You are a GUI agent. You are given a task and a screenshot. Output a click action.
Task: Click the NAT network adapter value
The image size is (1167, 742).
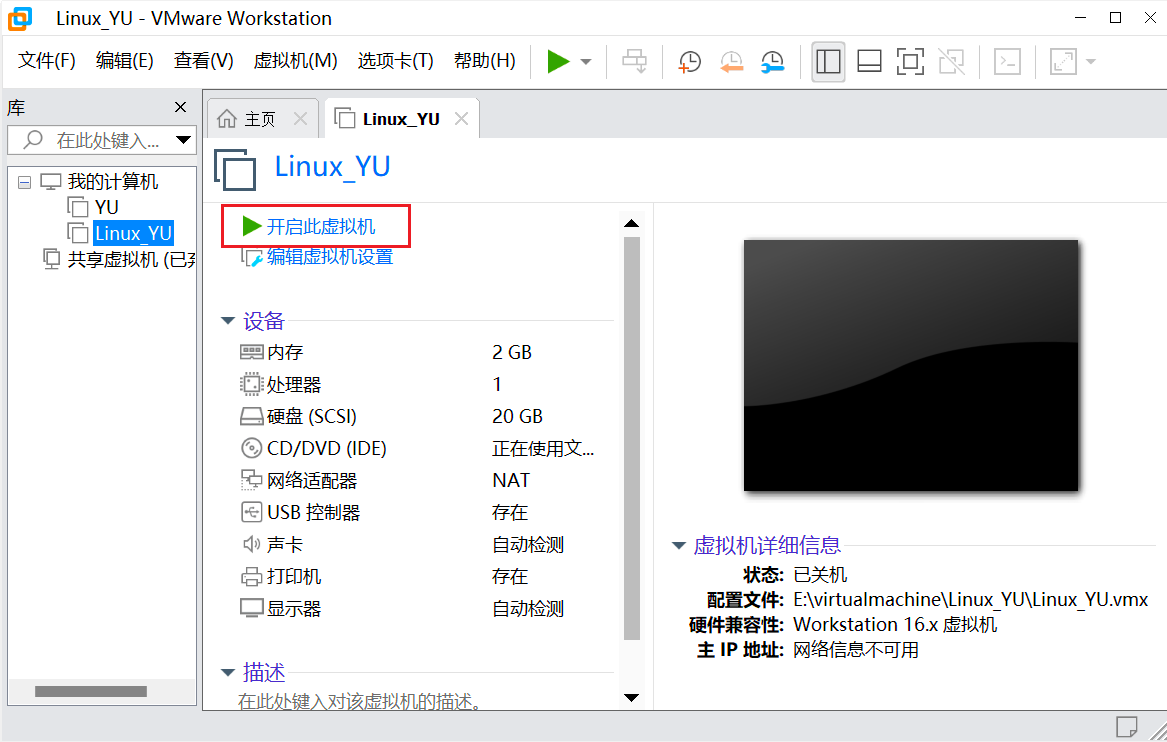point(511,480)
